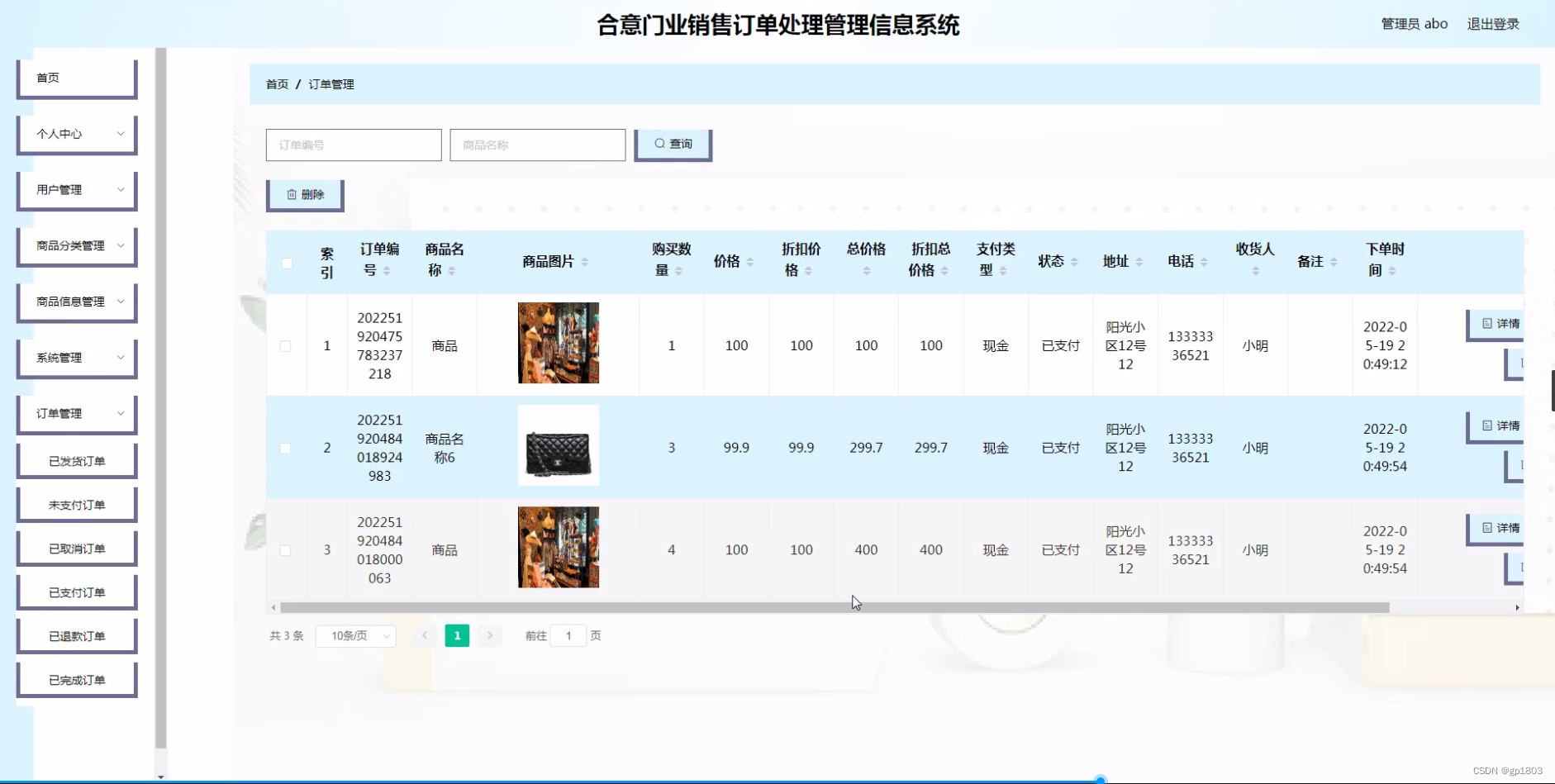This screenshot has width=1555, height=784.
Task: Click the 299.7 total price cell
Action: tap(866, 448)
